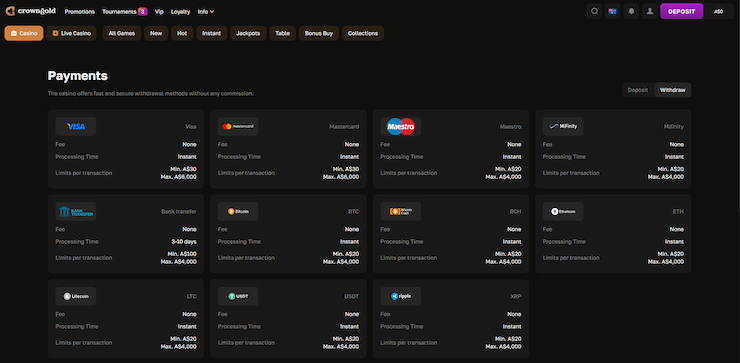The image size is (740, 363).
Task: Open the Promotions menu item
Action: coord(80,11)
